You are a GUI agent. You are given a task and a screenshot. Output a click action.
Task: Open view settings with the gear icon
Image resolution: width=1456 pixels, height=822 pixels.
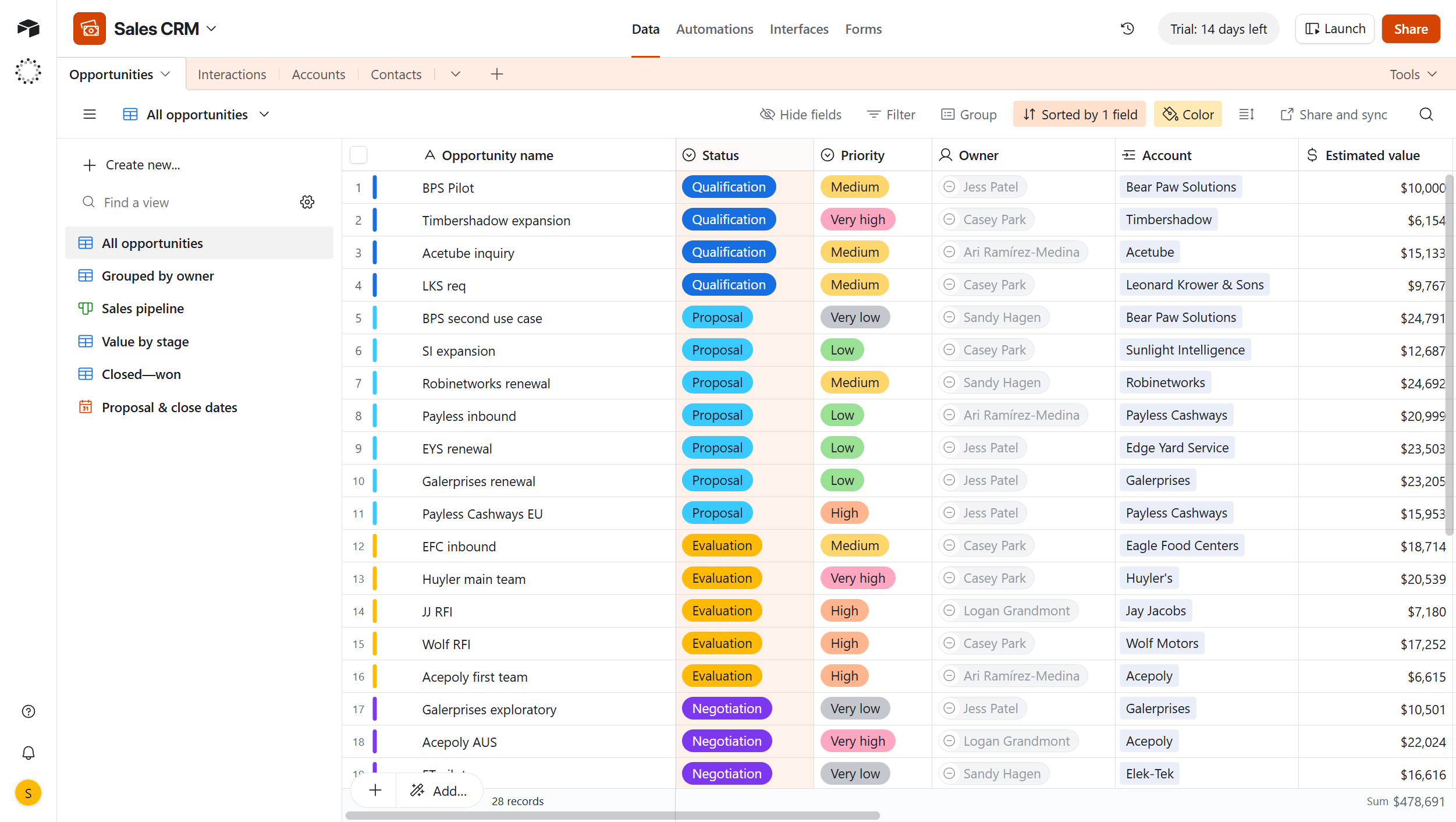click(x=307, y=202)
